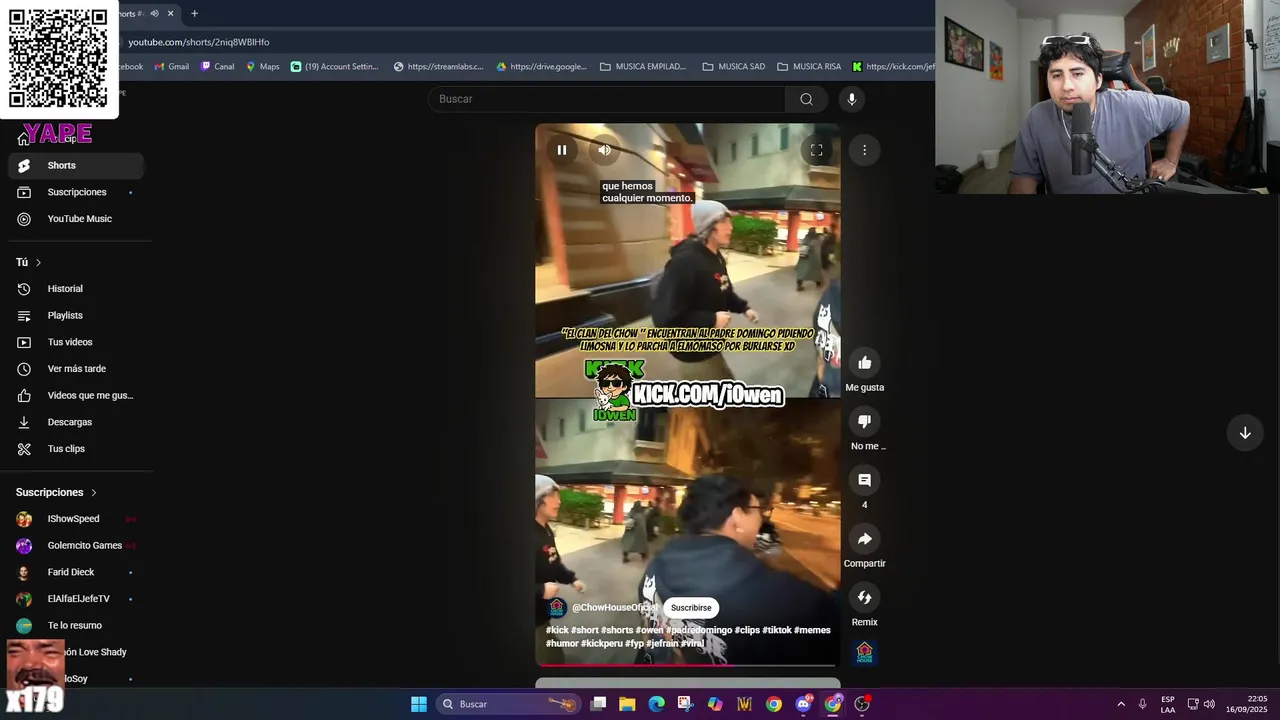
Task: Open YouTube Music from the sidebar
Action: pyautogui.click(x=76, y=219)
